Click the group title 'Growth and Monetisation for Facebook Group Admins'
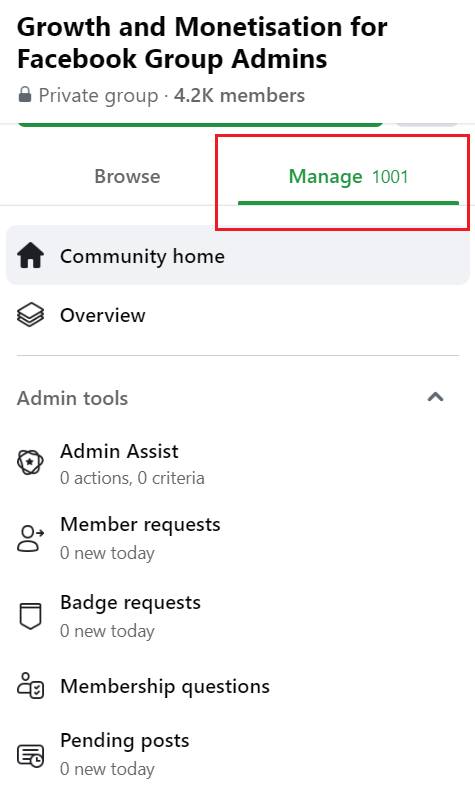The width and height of the screenshot is (475, 799). coord(202,43)
